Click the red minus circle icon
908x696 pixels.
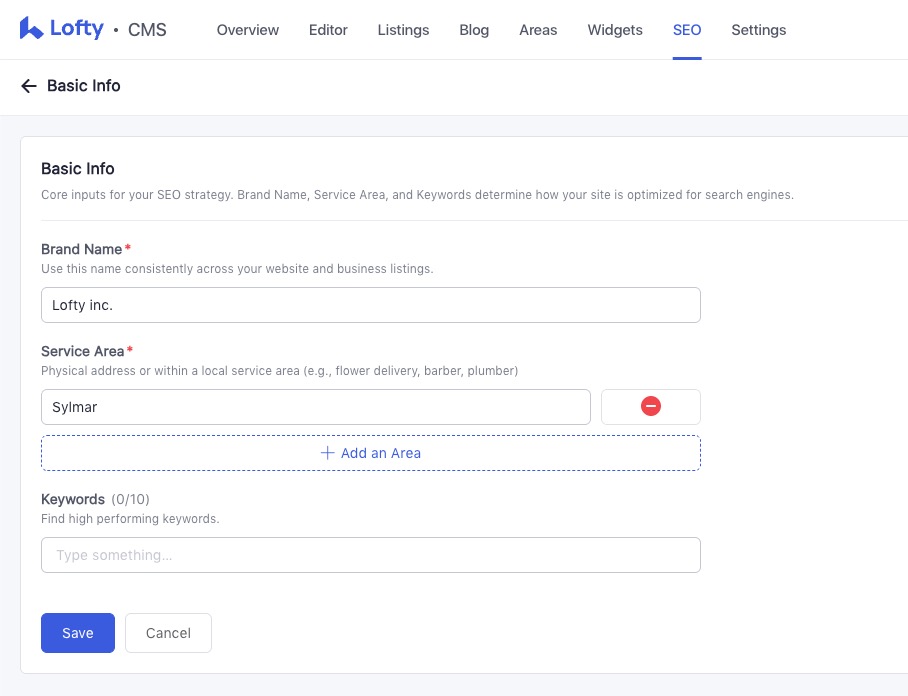pos(650,406)
